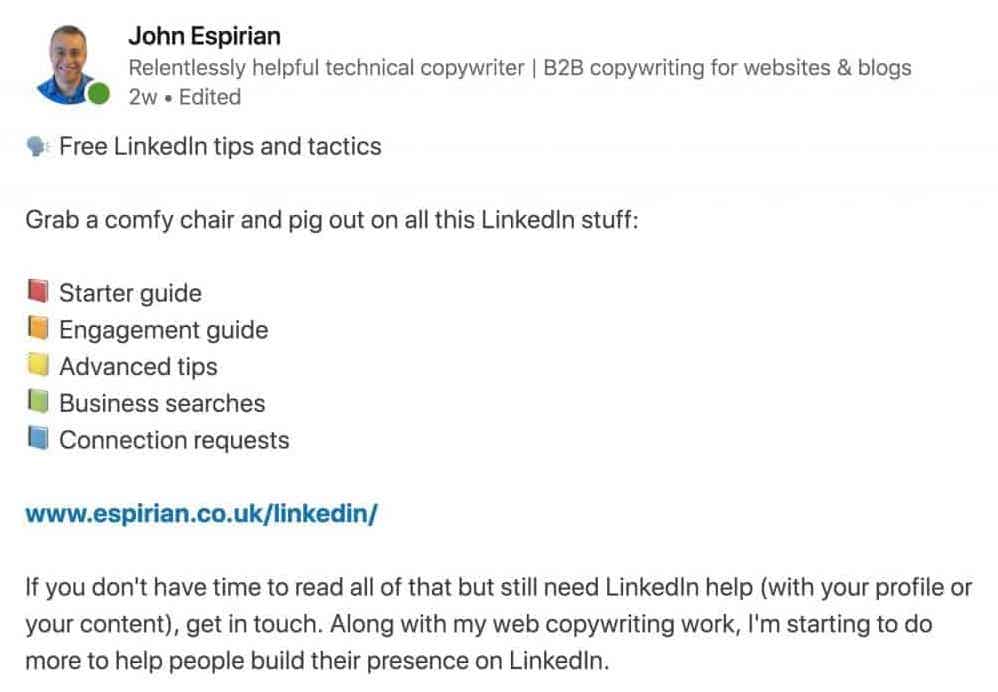Click the orange book icon
Viewport: 998px width, 692px height.
tap(38, 329)
